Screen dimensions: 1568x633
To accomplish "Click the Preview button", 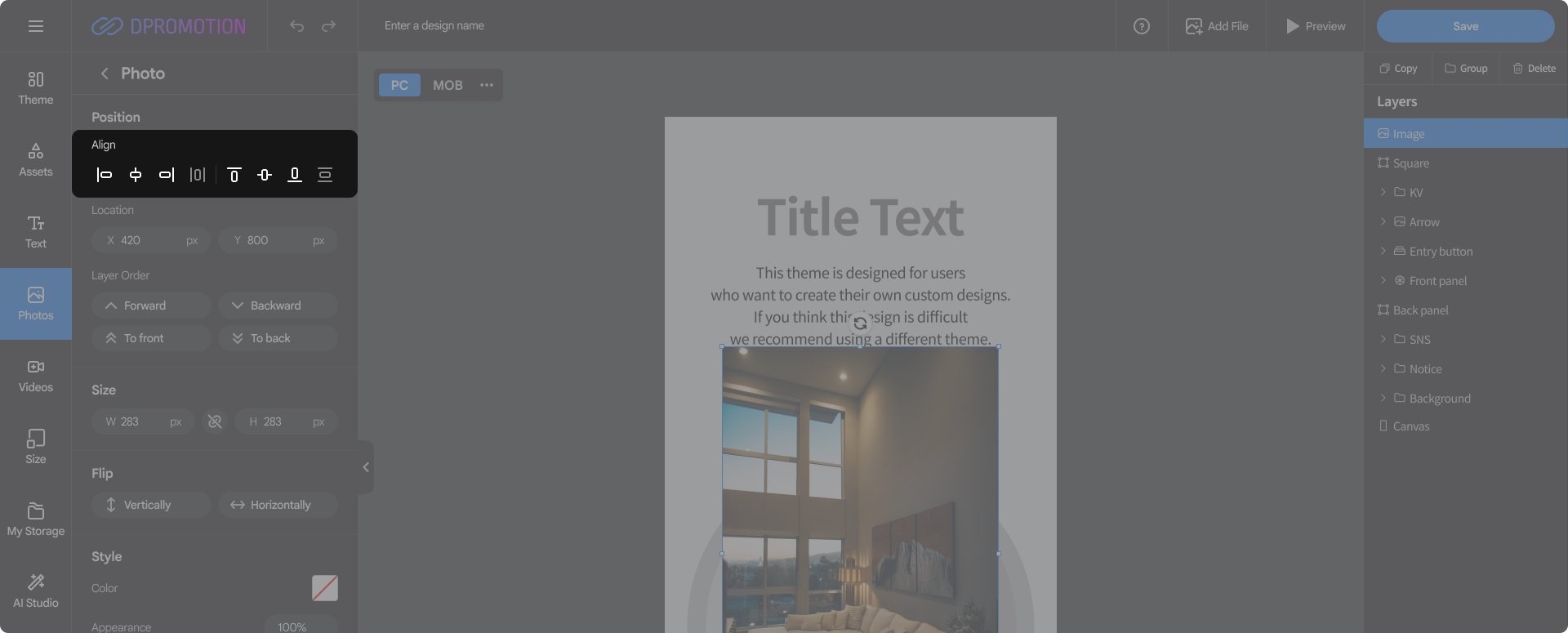I will click(1316, 26).
